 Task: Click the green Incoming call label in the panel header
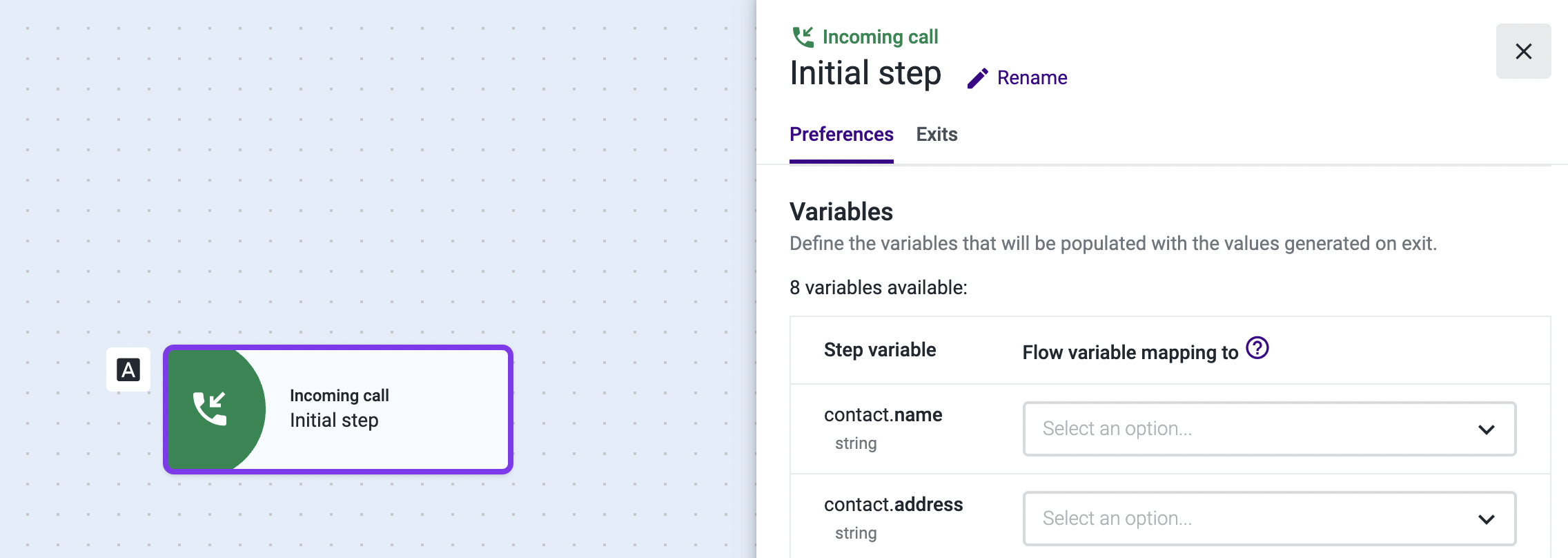[x=880, y=37]
